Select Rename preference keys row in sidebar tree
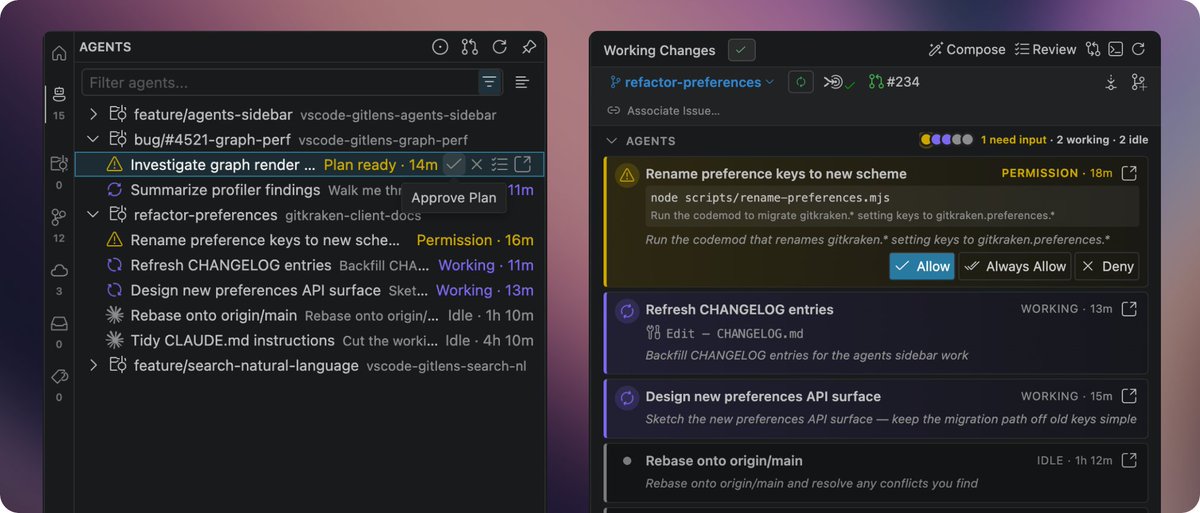Screen dimensions: 1200x513 311,240
